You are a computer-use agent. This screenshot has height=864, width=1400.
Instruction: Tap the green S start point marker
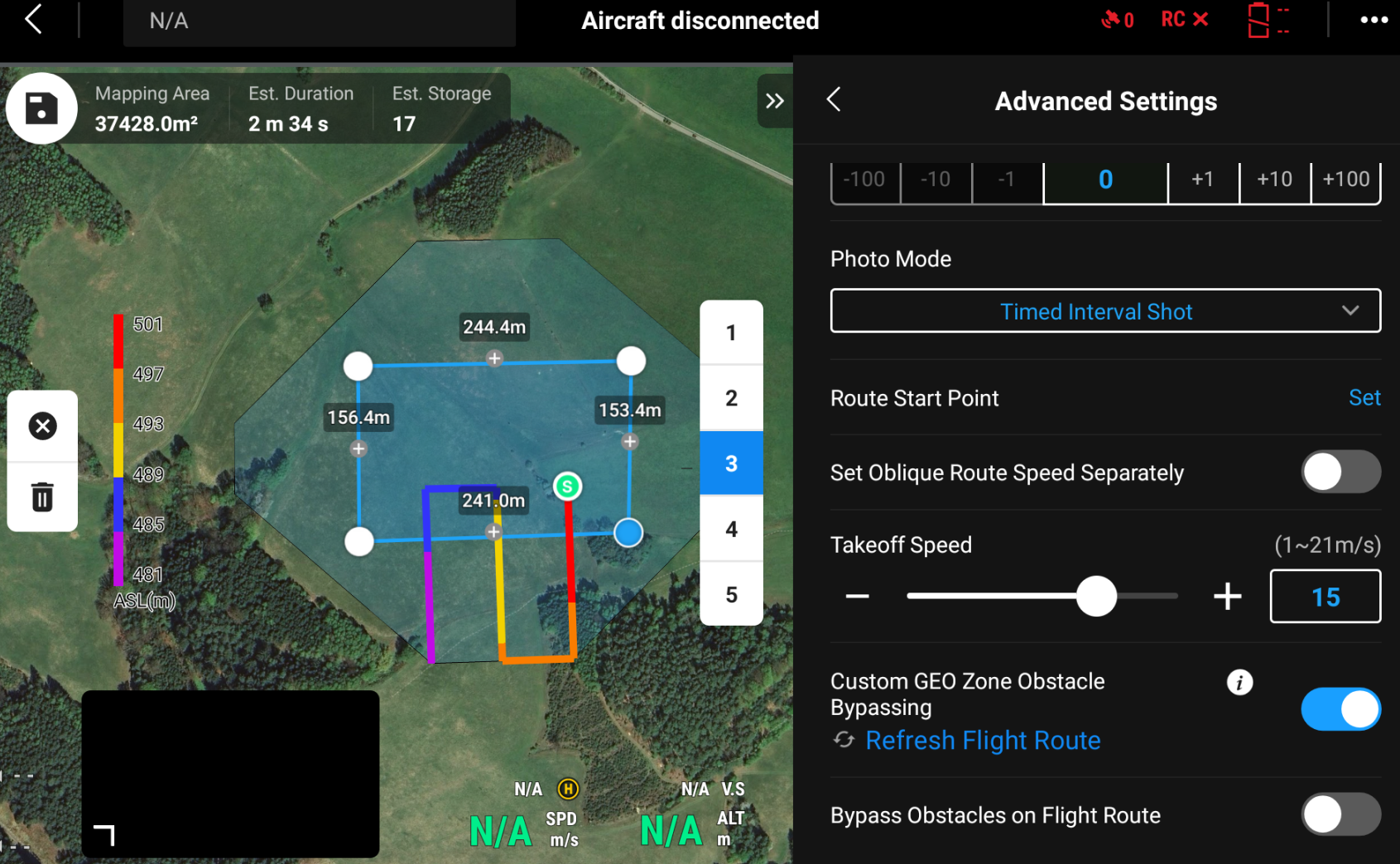[567, 486]
